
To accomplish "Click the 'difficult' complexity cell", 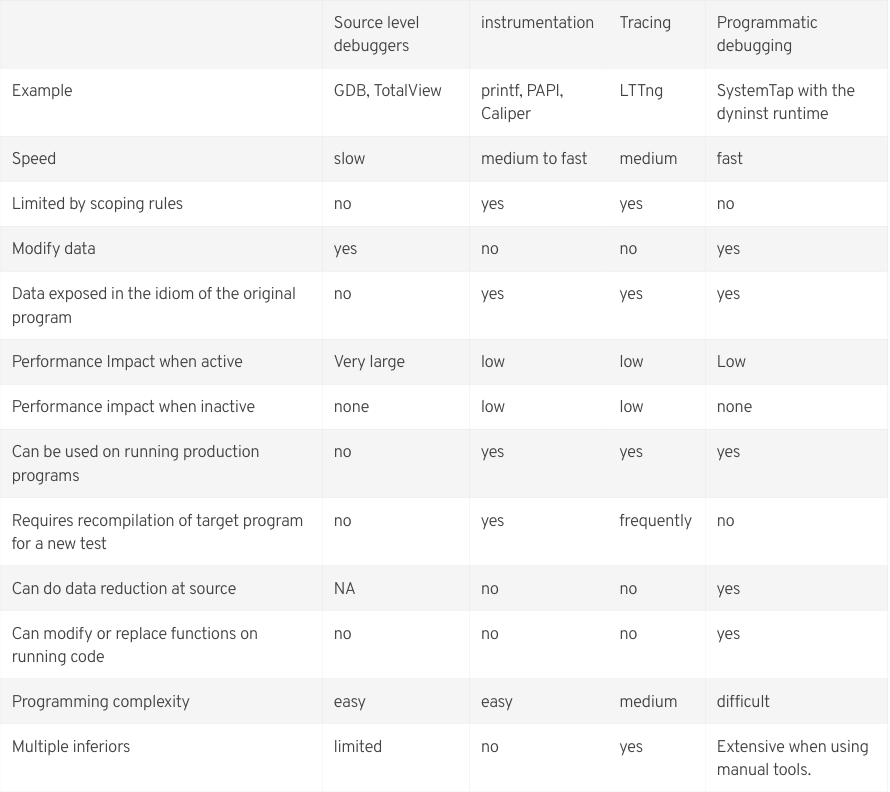I will click(x=743, y=702).
